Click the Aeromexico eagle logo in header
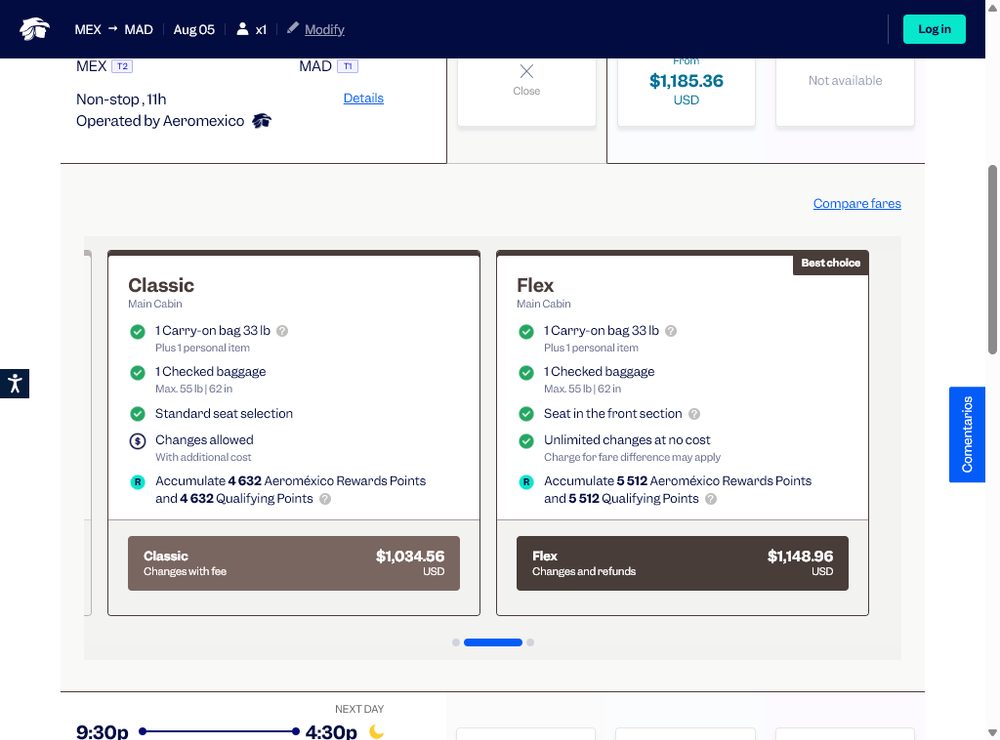Screen dimensions: 1000x740 click(x=34, y=29)
